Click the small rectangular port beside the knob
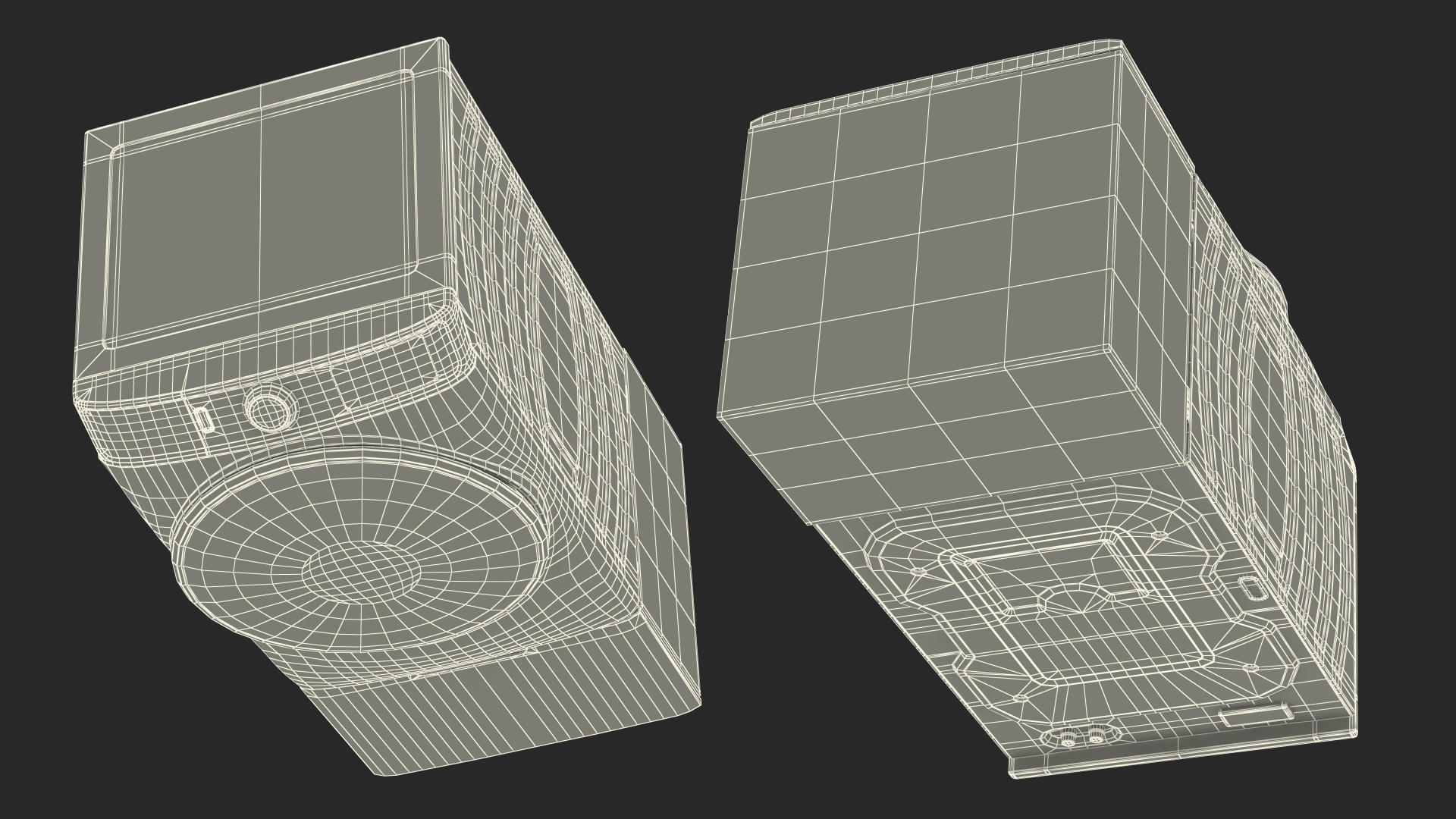Screen dimensions: 1456x819 [202, 420]
